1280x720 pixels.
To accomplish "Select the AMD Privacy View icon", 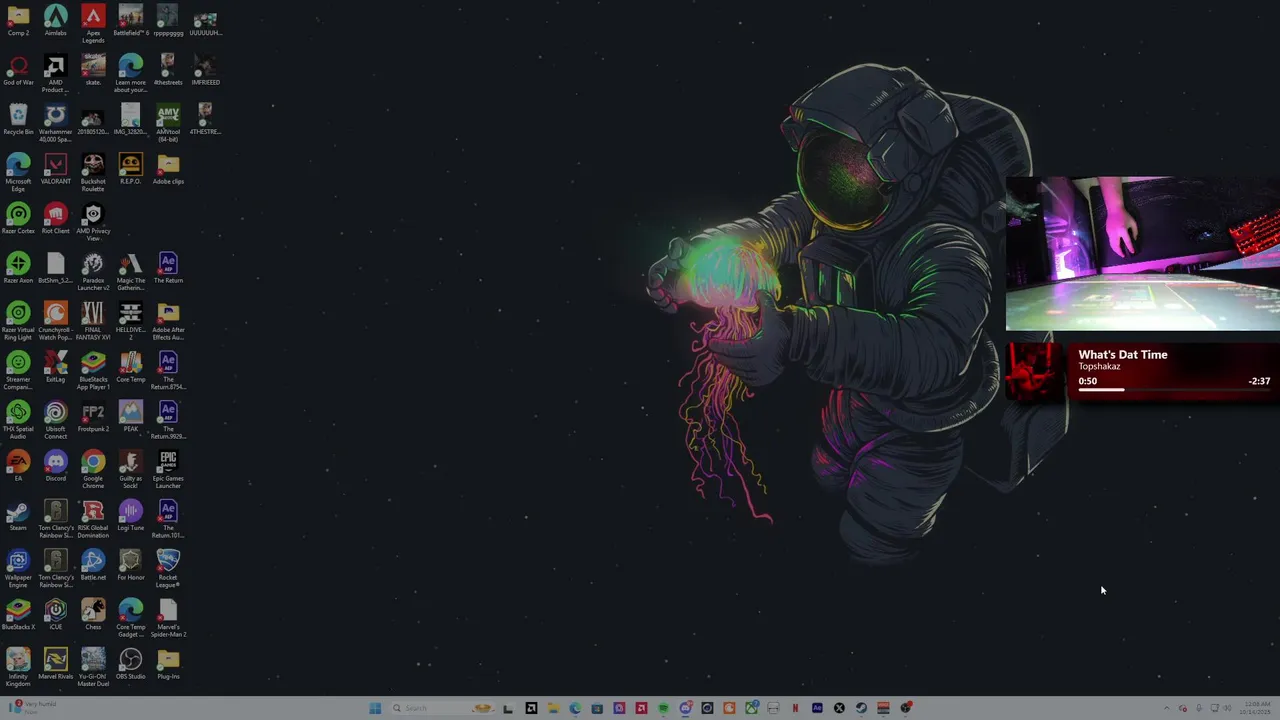I will [93, 222].
